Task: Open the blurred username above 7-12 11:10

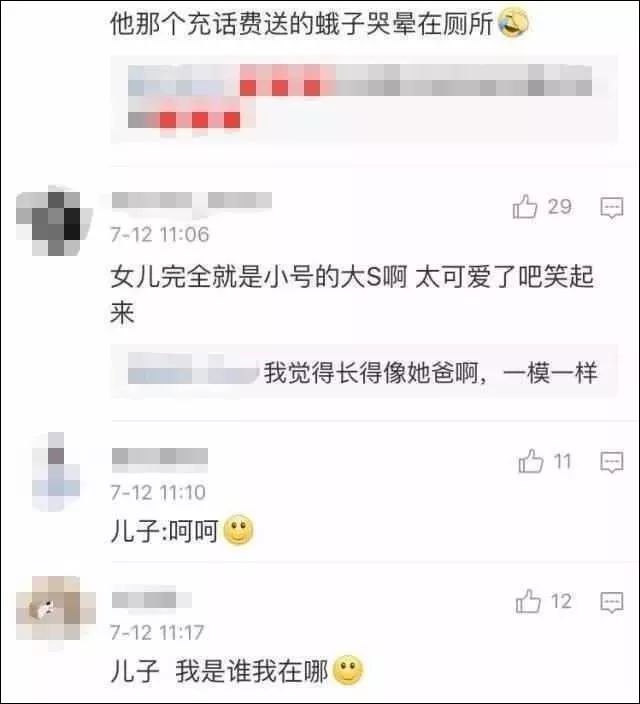Action: 160,456
